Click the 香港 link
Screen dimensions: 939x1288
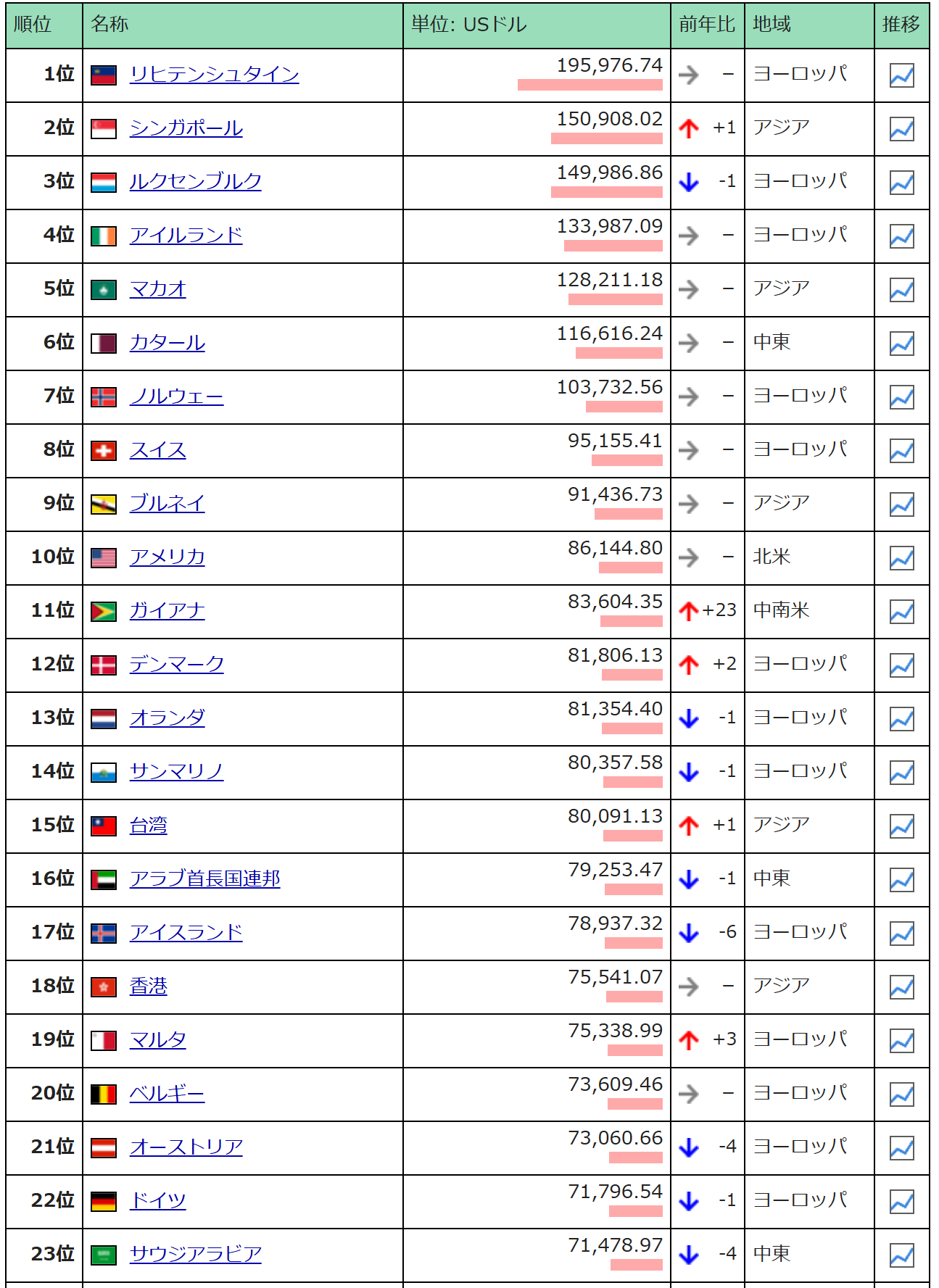coord(148,986)
